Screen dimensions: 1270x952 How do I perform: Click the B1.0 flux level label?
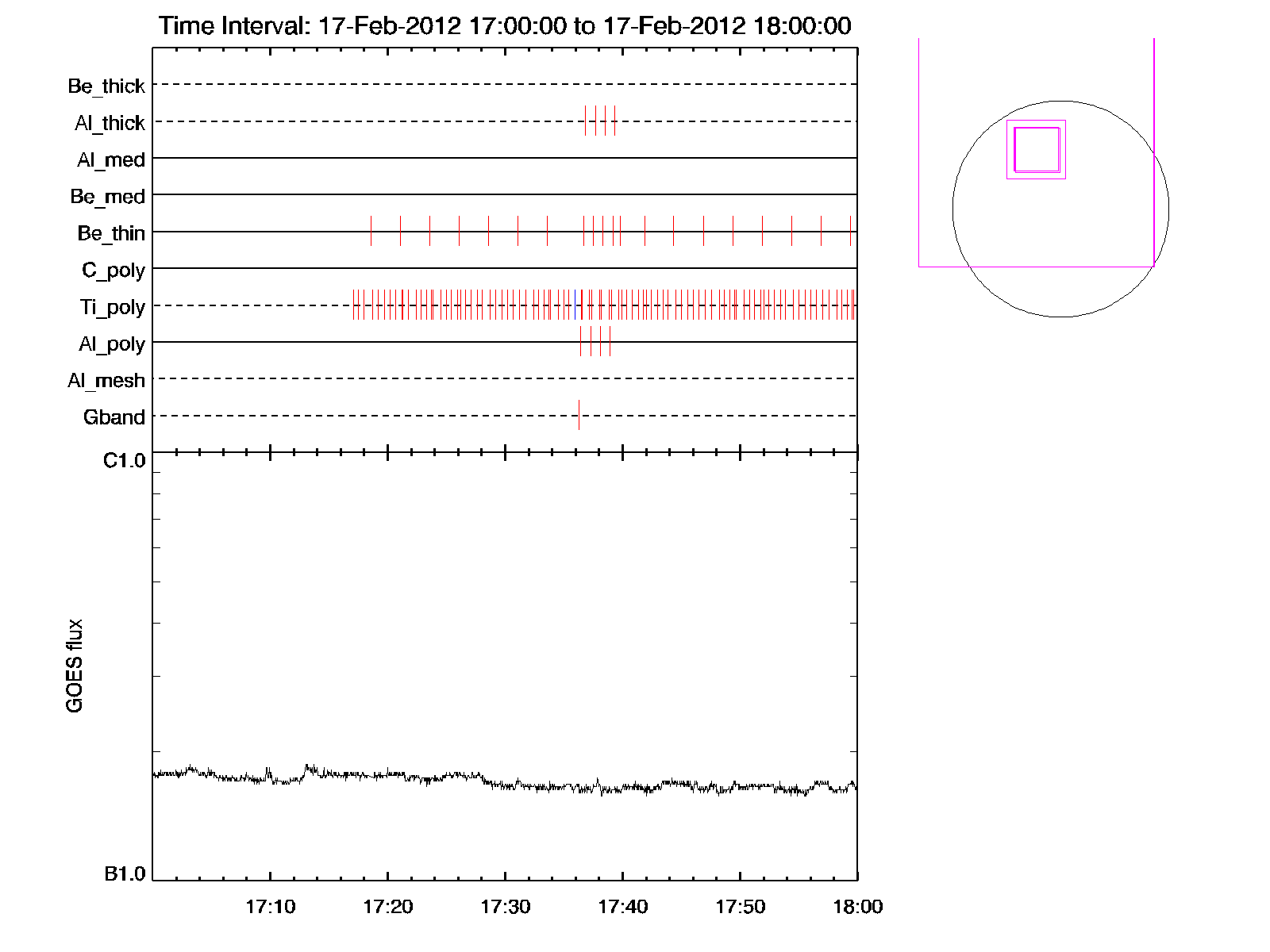click(x=125, y=874)
